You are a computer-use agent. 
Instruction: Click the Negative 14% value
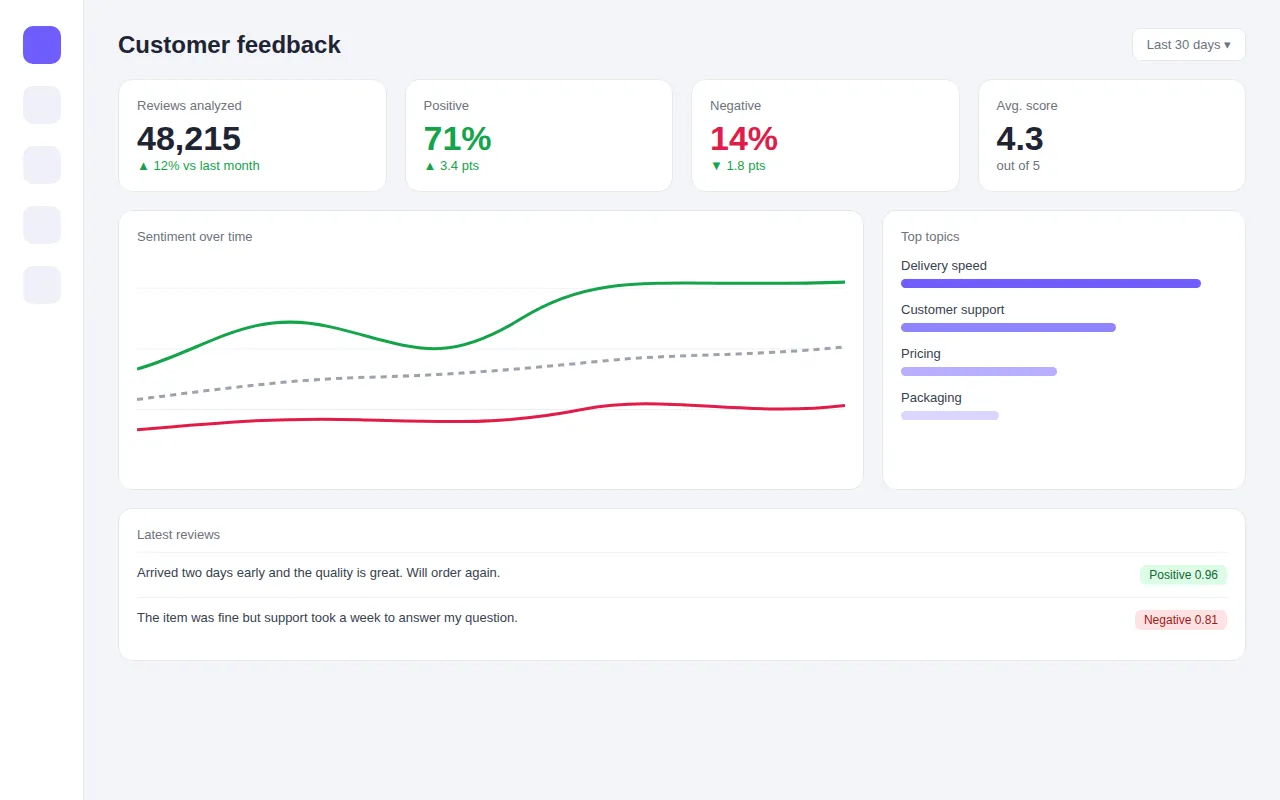pos(744,138)
